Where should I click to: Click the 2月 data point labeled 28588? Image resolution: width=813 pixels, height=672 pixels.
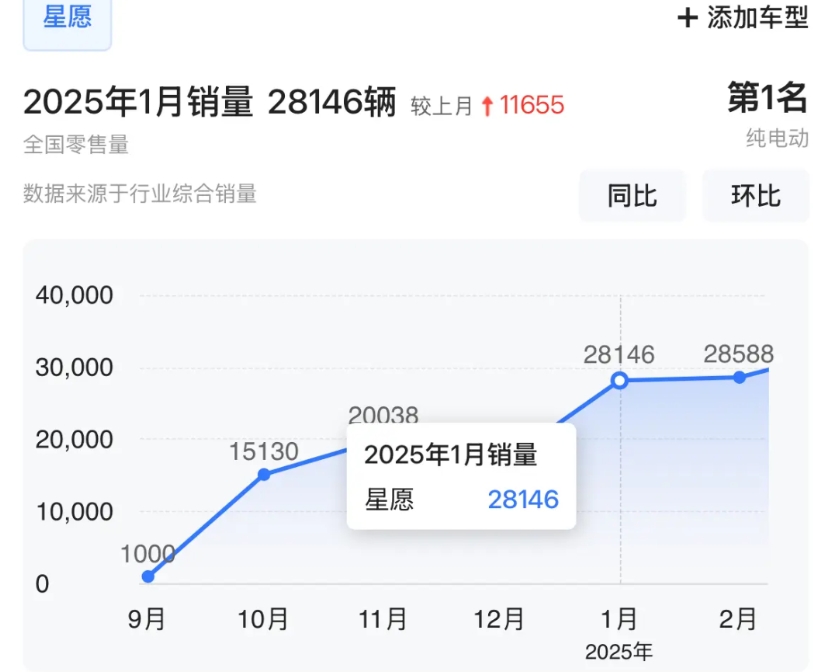tap(739, 377)
